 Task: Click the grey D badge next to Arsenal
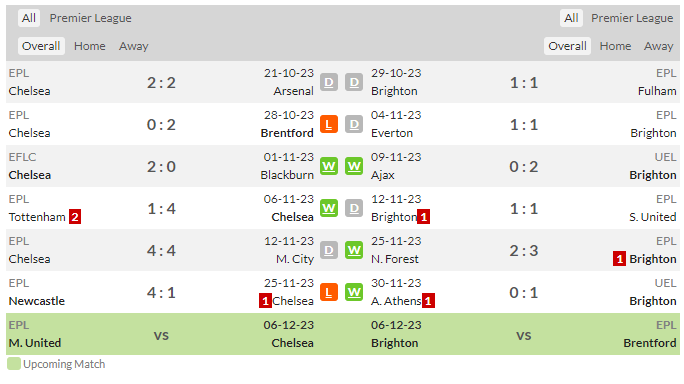pos(329,82)
